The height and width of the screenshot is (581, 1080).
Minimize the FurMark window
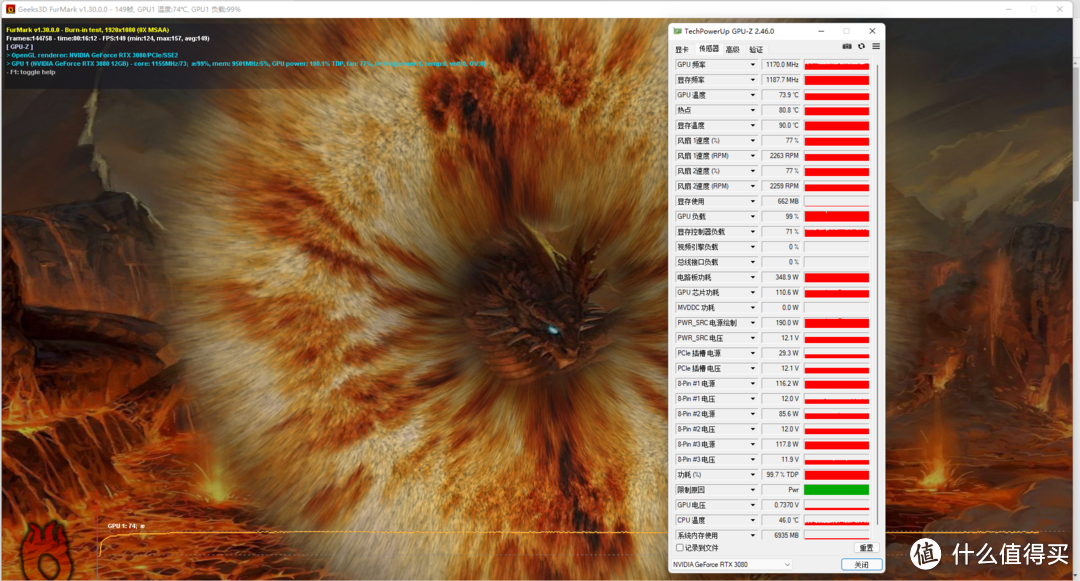coord(1008,9)
